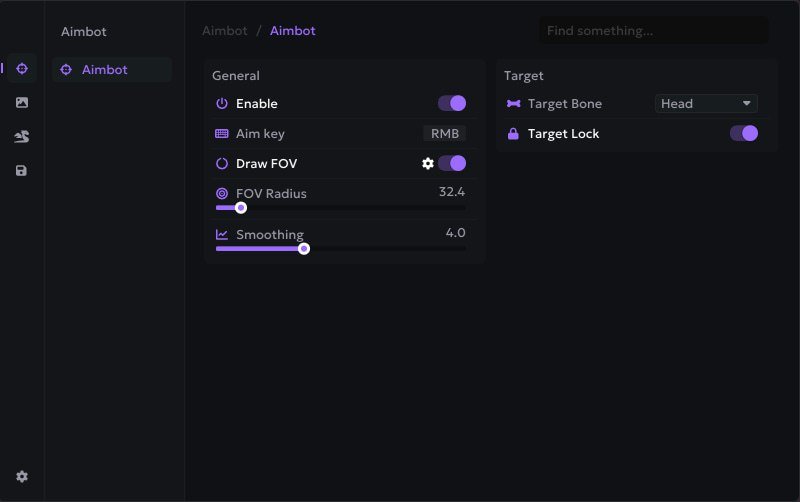Screen dimensions: 800x502
Task: Click the Find something search field
Action: [x=654, y=31]
